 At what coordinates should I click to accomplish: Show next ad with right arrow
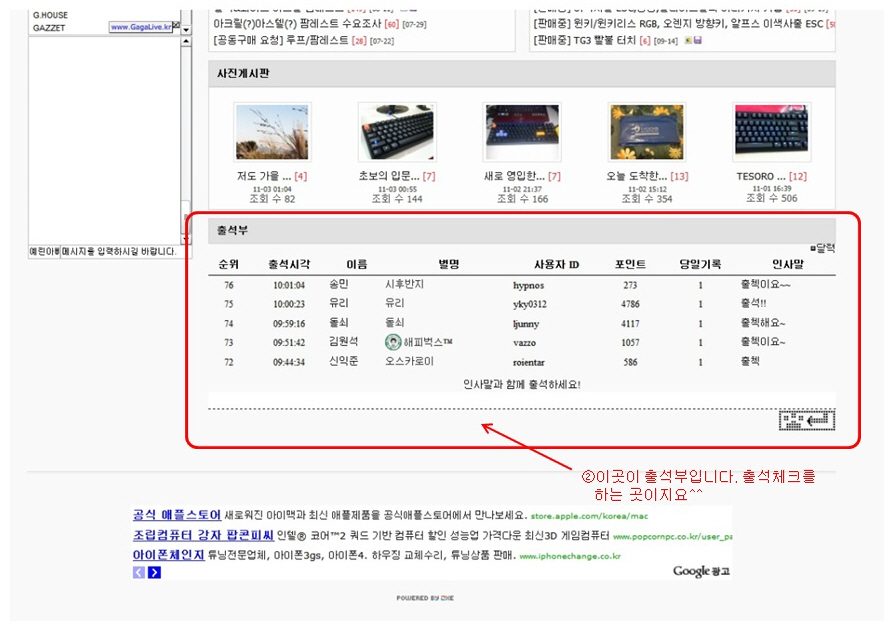tap(154, 572)
